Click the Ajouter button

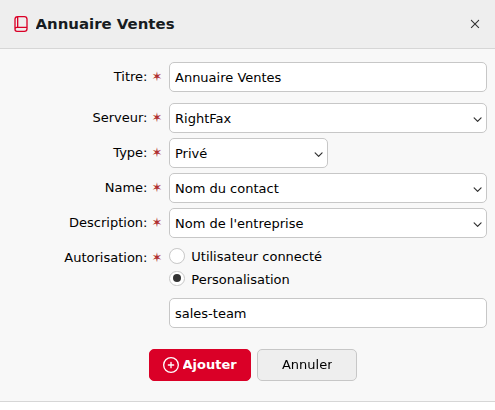click(x=200, y=365)
